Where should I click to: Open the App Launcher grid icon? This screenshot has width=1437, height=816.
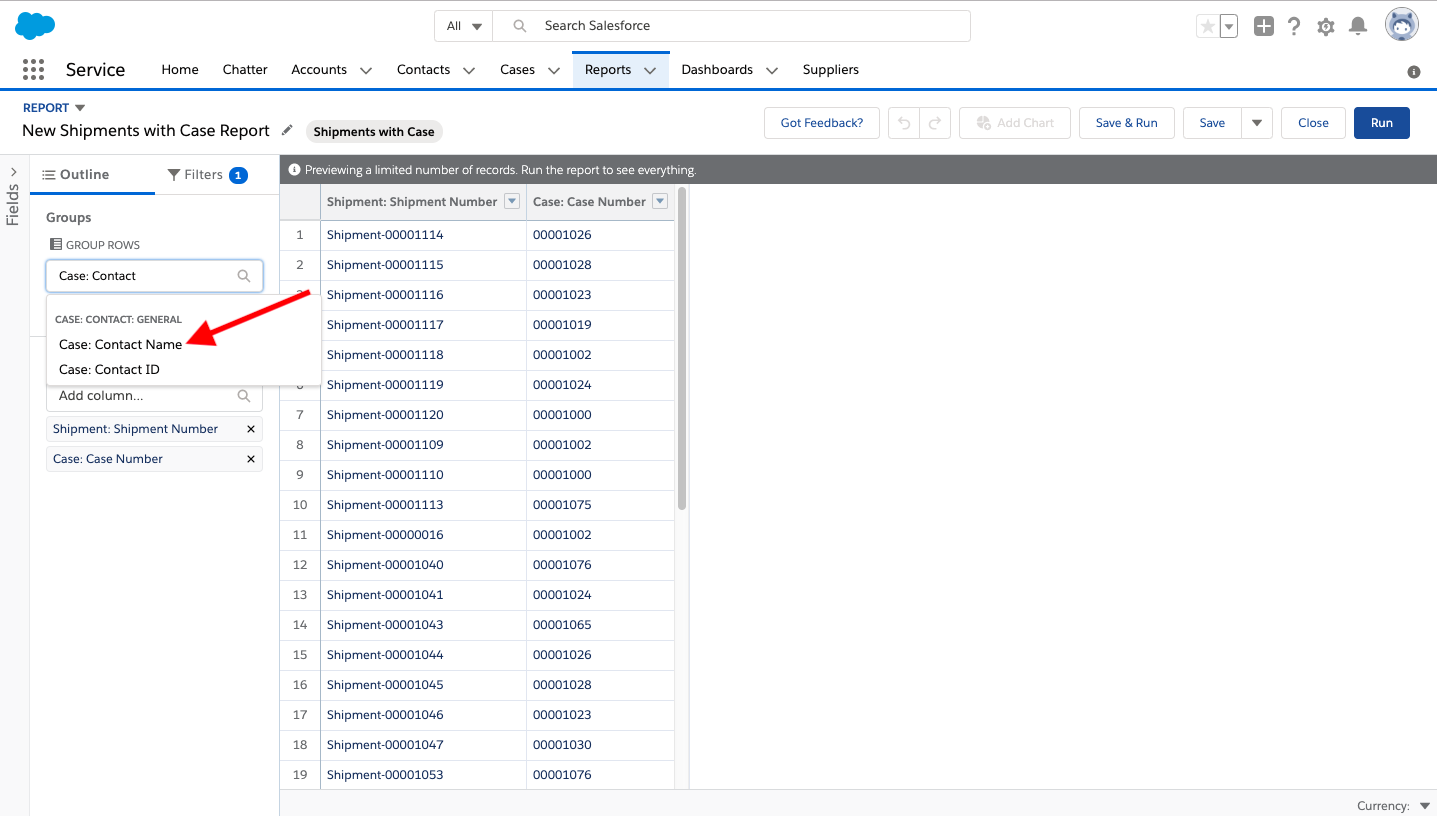pos(33,69)
